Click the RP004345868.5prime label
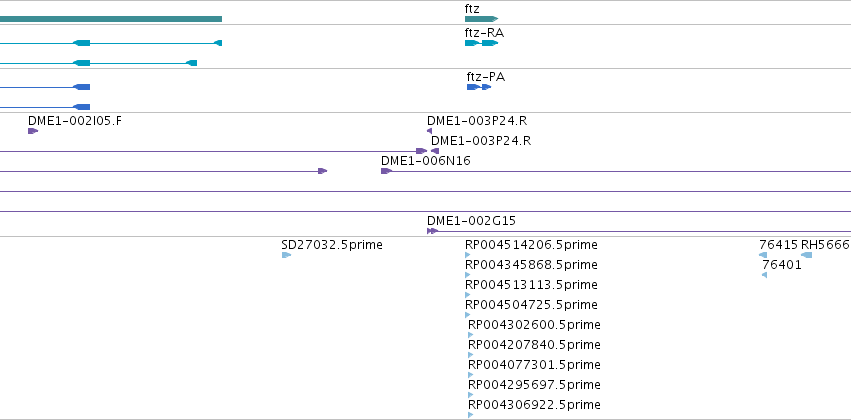 tap(531, 265)
